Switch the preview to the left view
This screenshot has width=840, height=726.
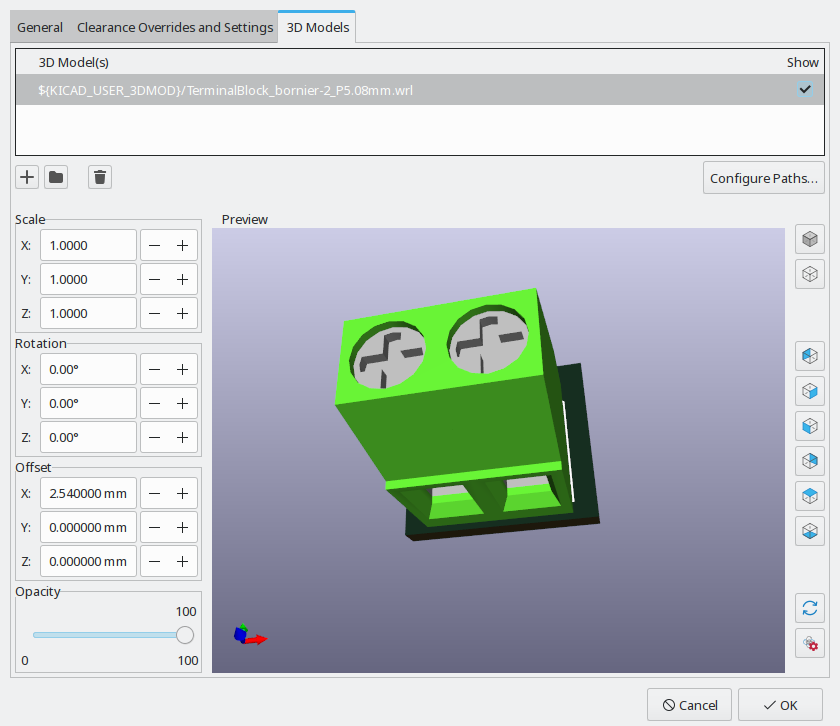(809, 356)
